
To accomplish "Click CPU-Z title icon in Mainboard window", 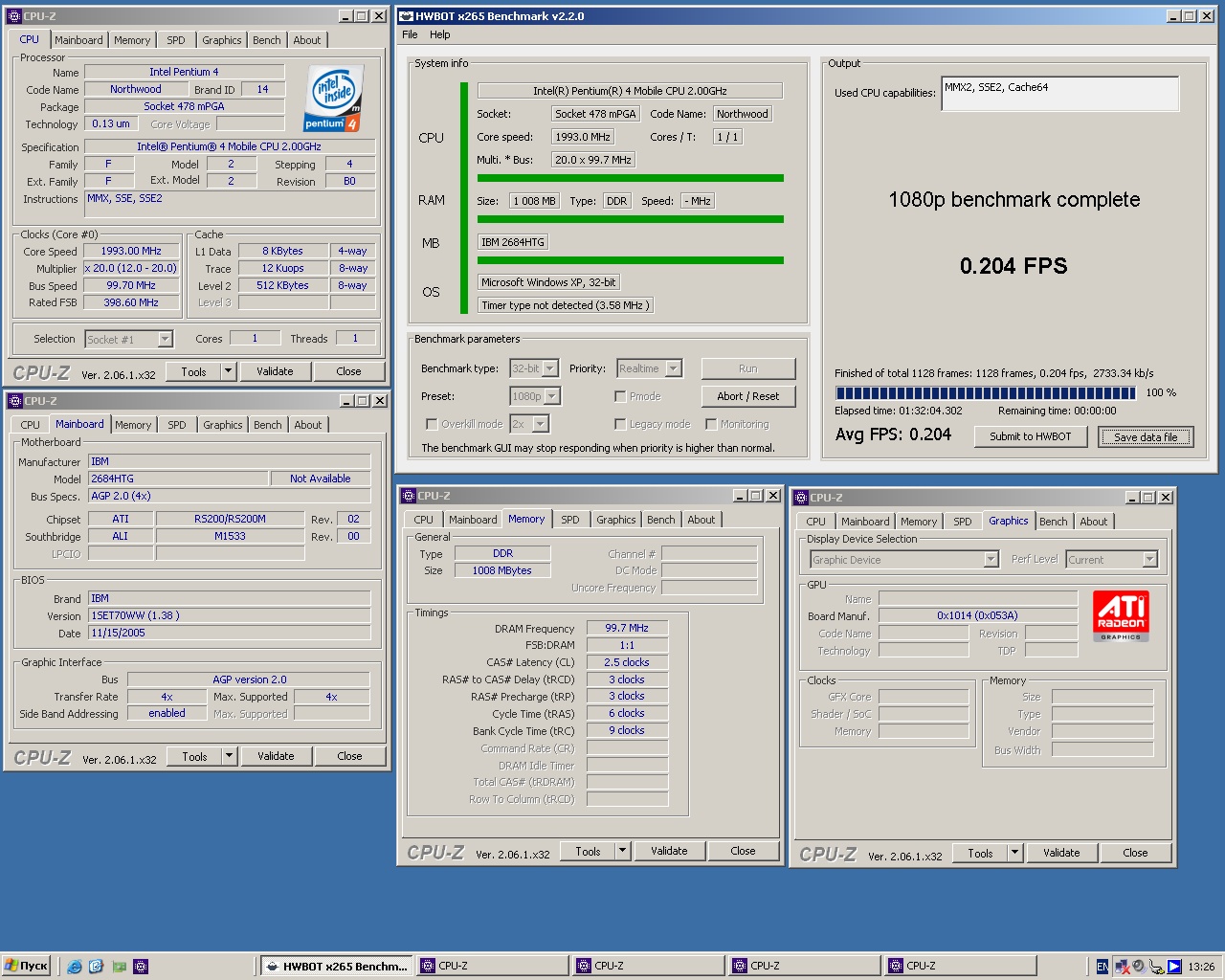I will 14,401.
